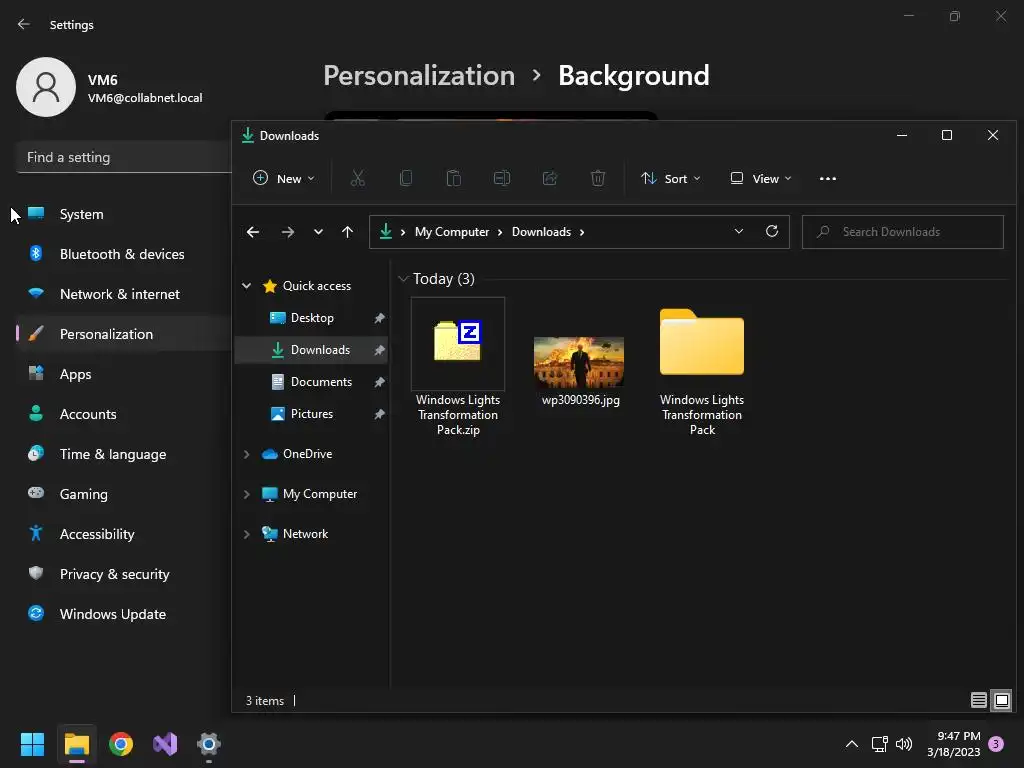
Task: Open Accounts settings page
Action: 124,414
